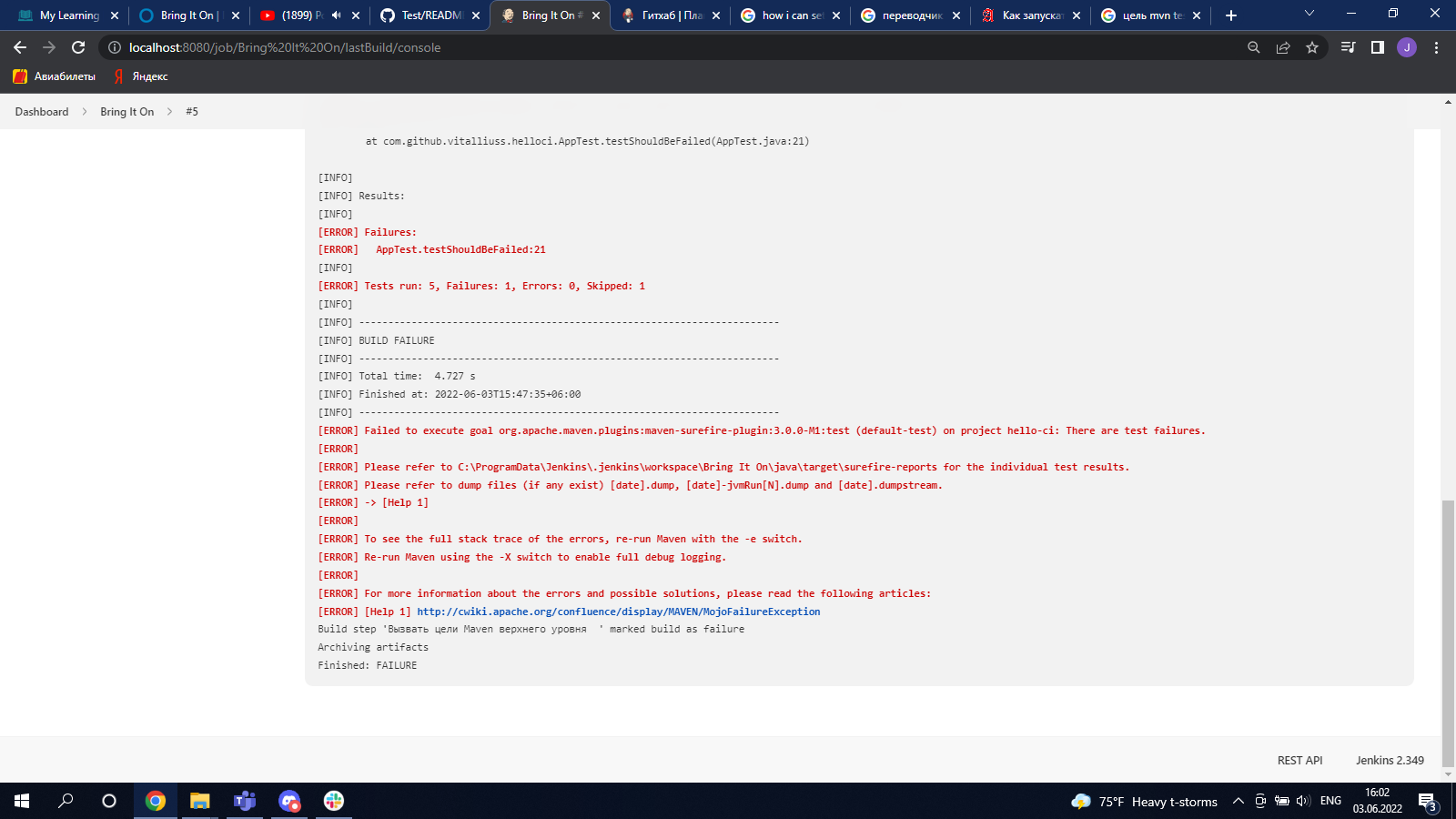Close the how i can Google tab

coord(836,15)
